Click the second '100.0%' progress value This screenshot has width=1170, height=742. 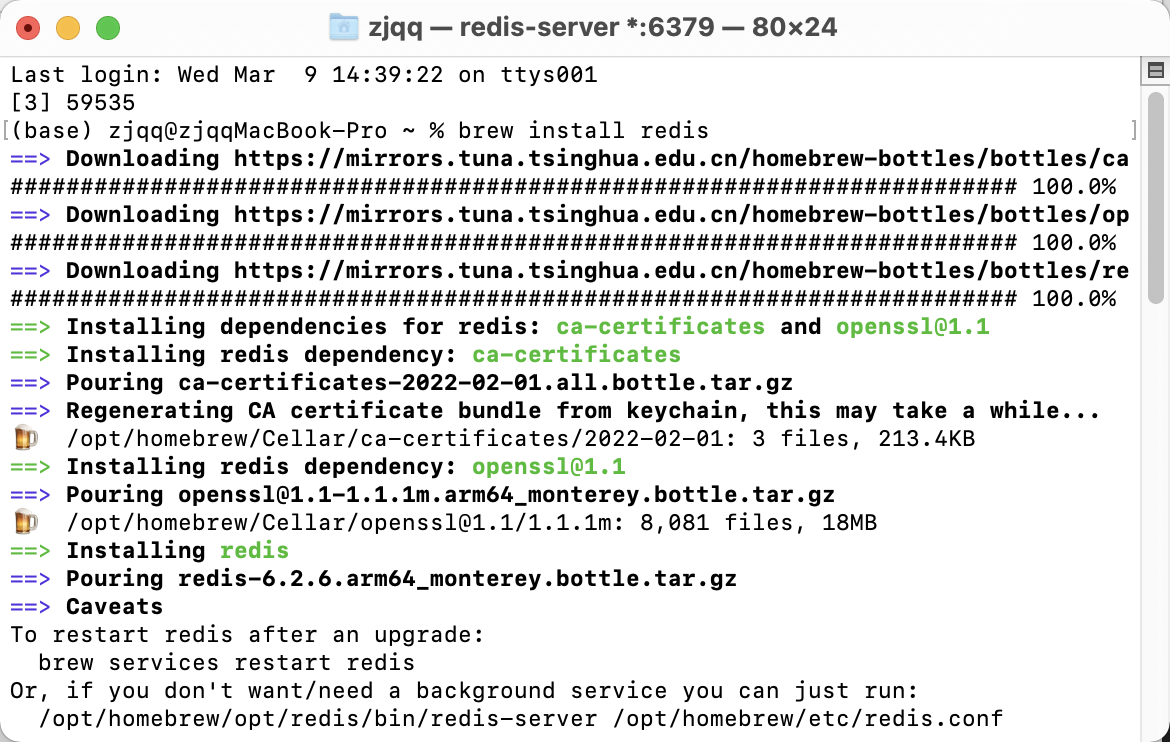point(1074,243)
